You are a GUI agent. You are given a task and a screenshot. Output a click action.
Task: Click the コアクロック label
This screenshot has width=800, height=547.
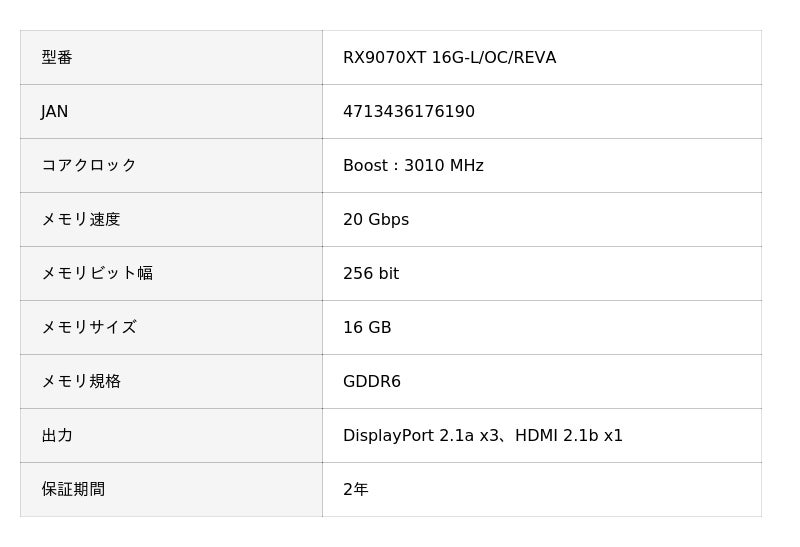pos(88,166)
